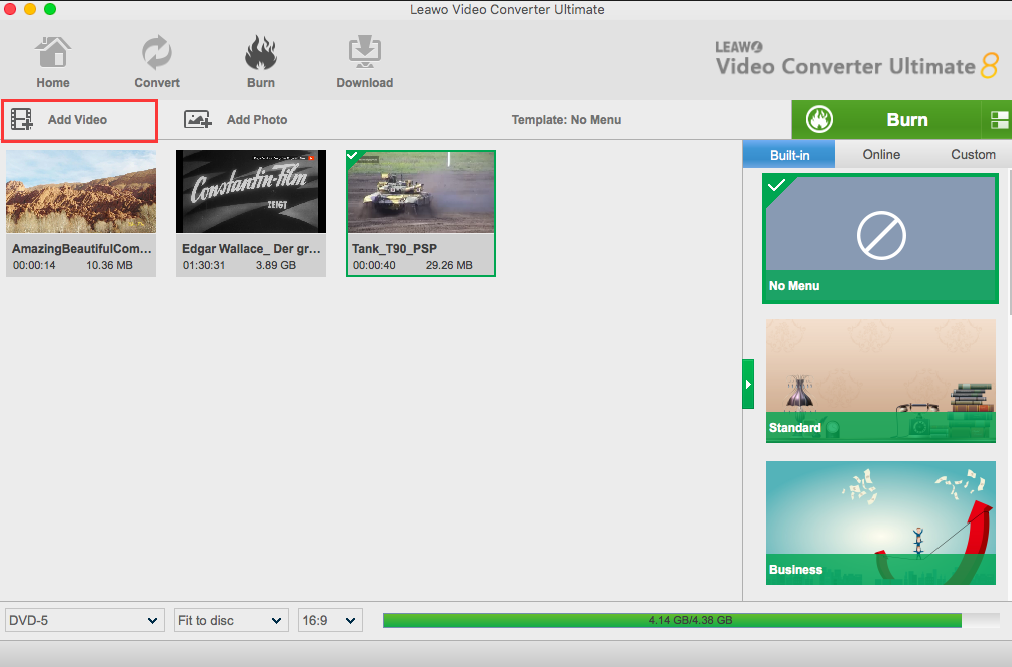Viewport: 1012px width, 667px height.
Task: Click the Leawo Video Converter Ultimate logo
Action: point(858,60)
